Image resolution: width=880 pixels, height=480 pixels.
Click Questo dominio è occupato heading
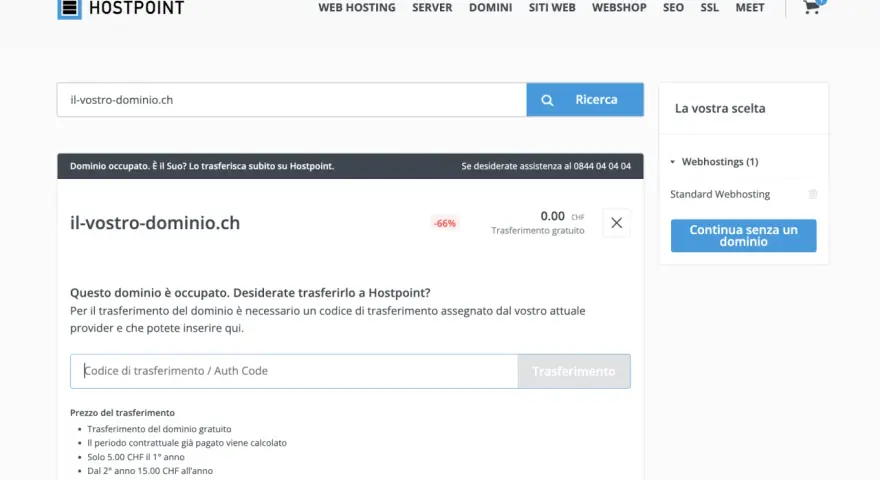click(250, 292)
